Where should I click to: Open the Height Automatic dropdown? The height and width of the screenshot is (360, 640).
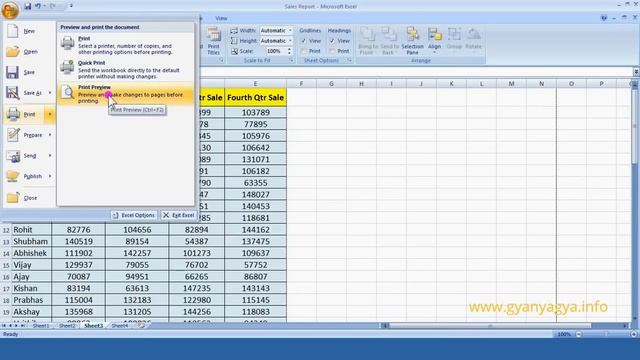(x=290, y=41)
